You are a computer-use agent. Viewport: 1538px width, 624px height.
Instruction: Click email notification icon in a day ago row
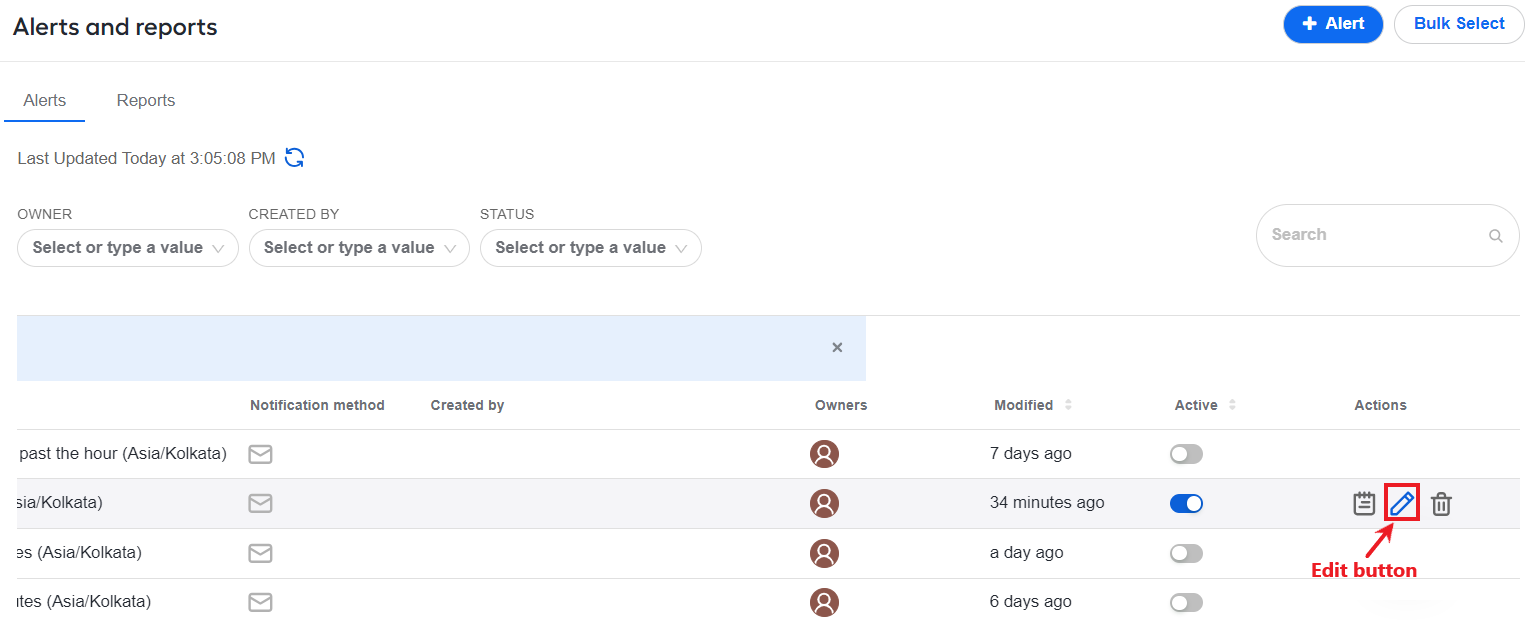[260, 553]
